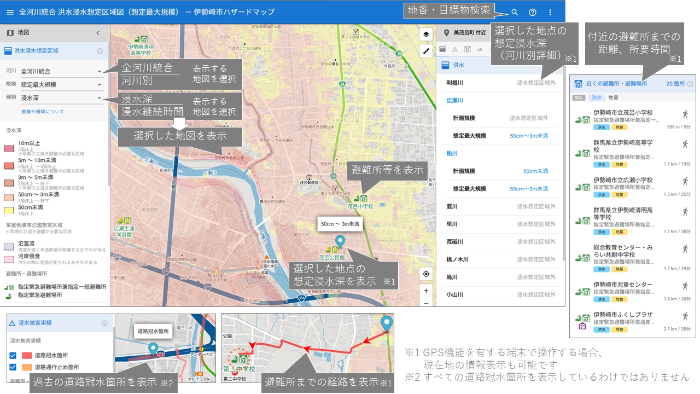The width and height of the screenshot is (700, 394).
Task: Click the 近くの避難所・避難場所 header icon
Action: pos(578,84)
